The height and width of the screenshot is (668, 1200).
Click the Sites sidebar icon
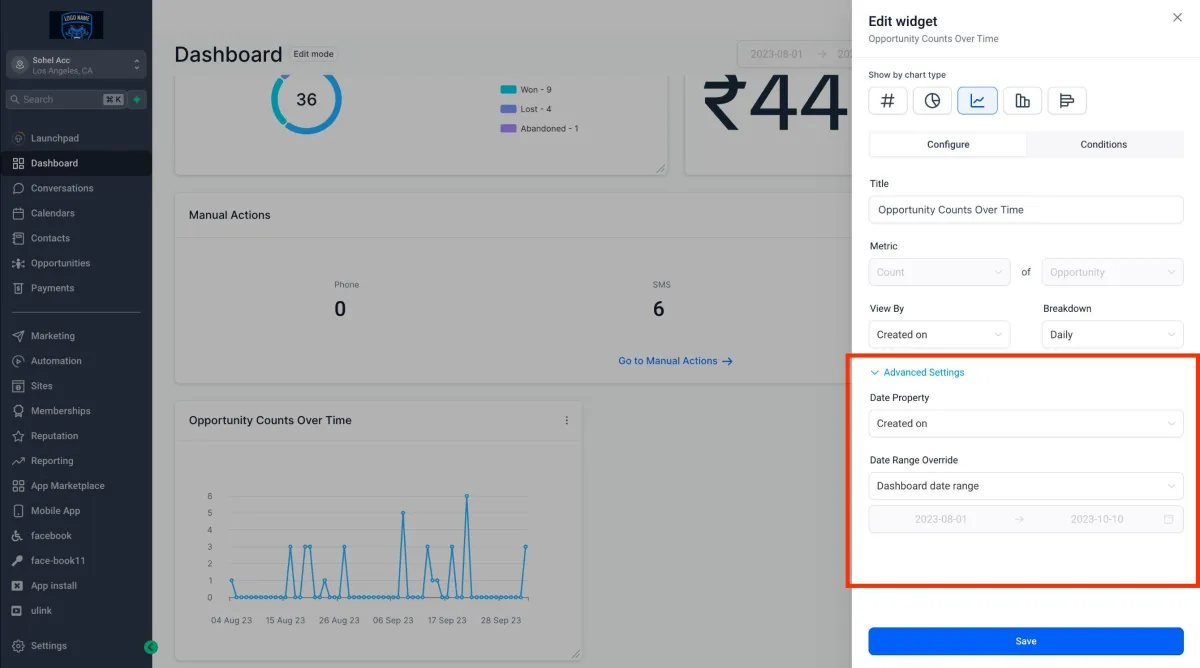[x=18, y=386]
